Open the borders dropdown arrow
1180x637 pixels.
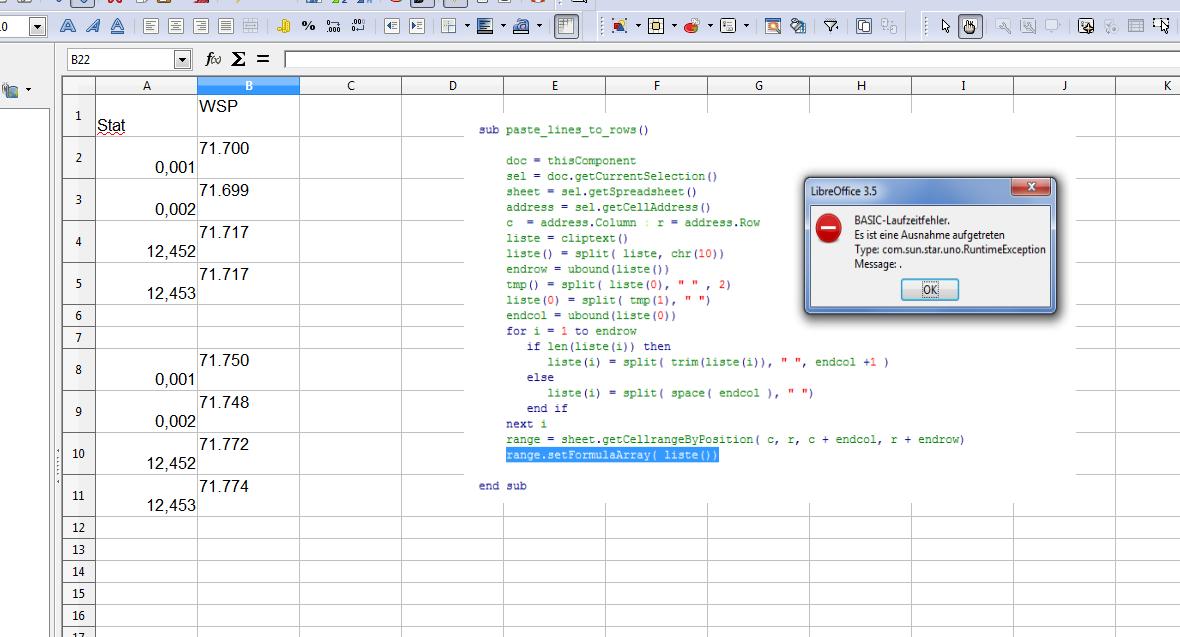pyautogui.click(x=467, y=26)
